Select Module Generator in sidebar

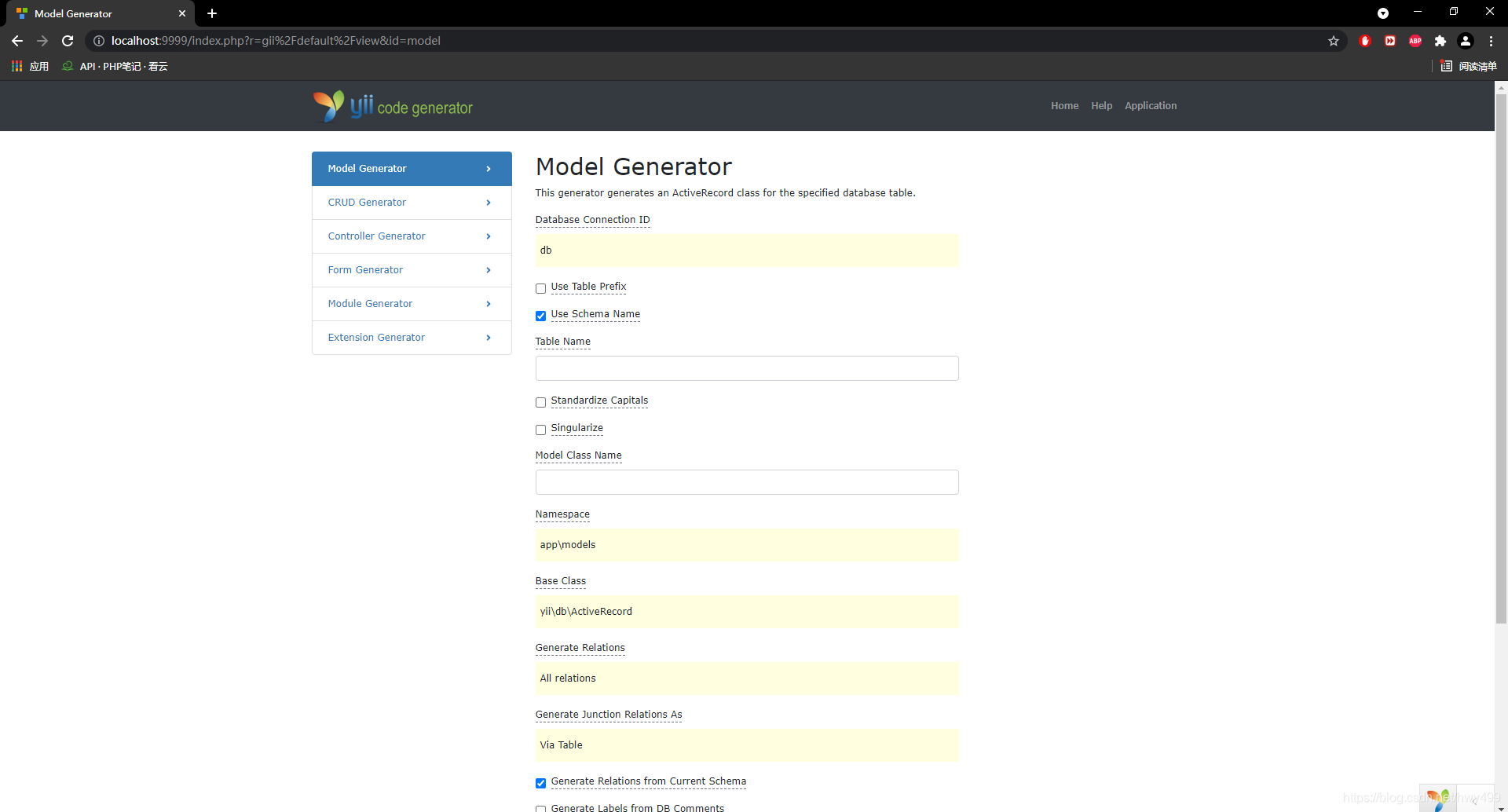point(412,304)
